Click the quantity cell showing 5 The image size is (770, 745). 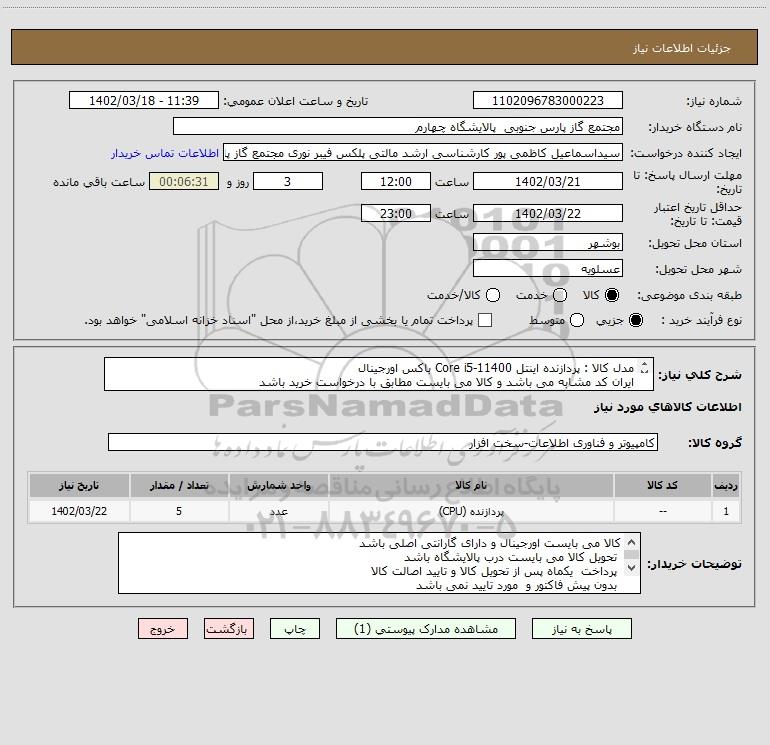tap(179, 511)
